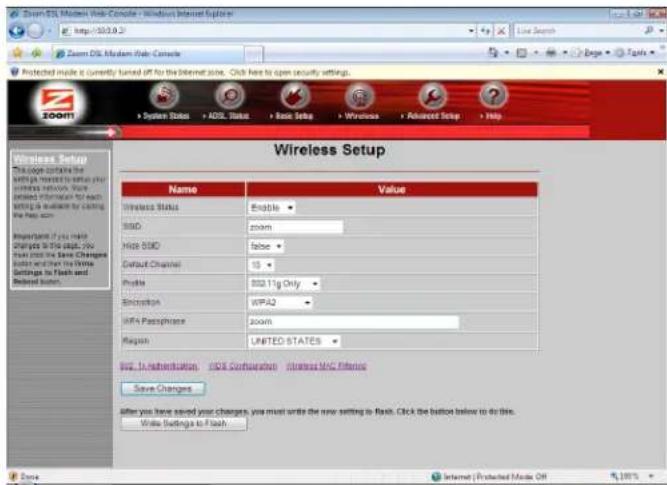Click the Favorites star icon

17,53
